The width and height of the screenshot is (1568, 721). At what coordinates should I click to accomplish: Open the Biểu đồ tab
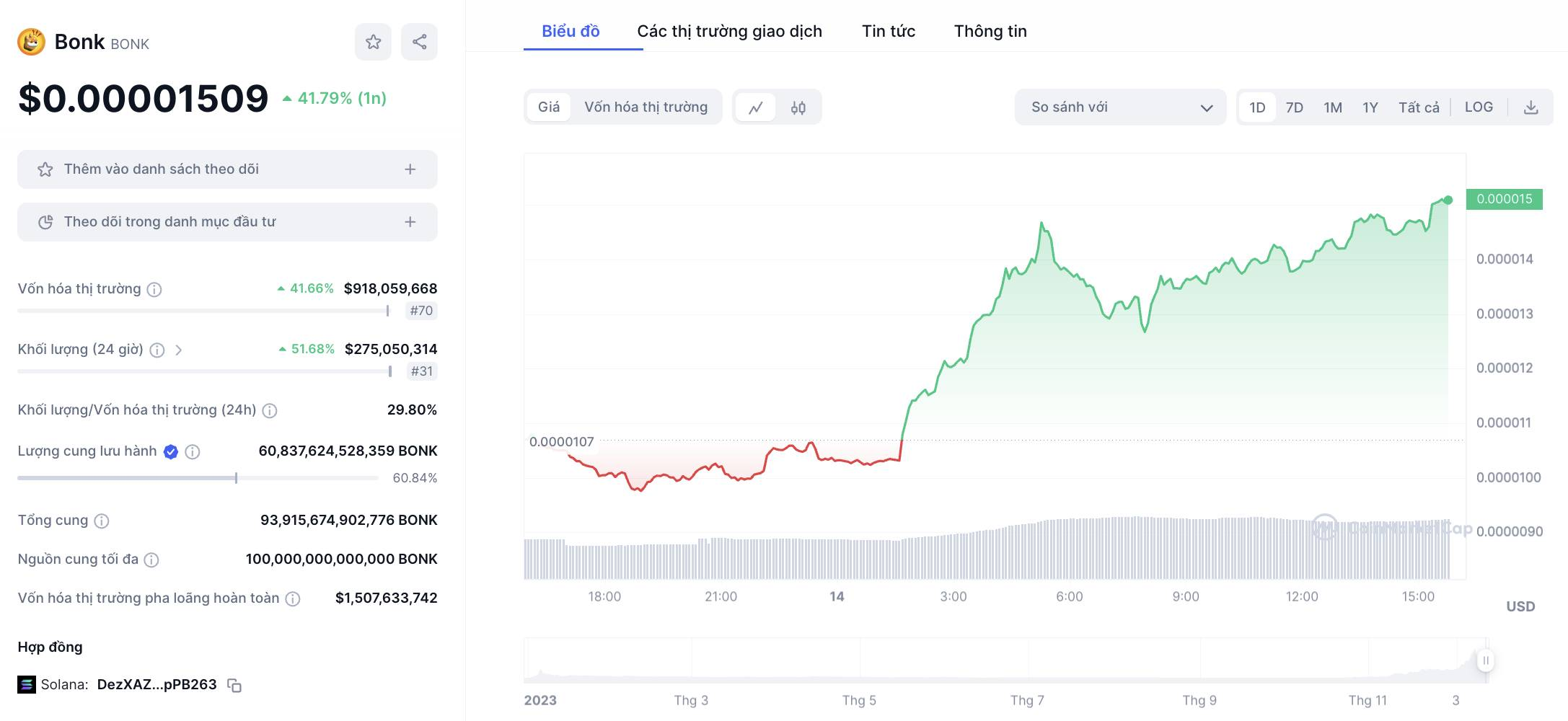coord(571,31)
